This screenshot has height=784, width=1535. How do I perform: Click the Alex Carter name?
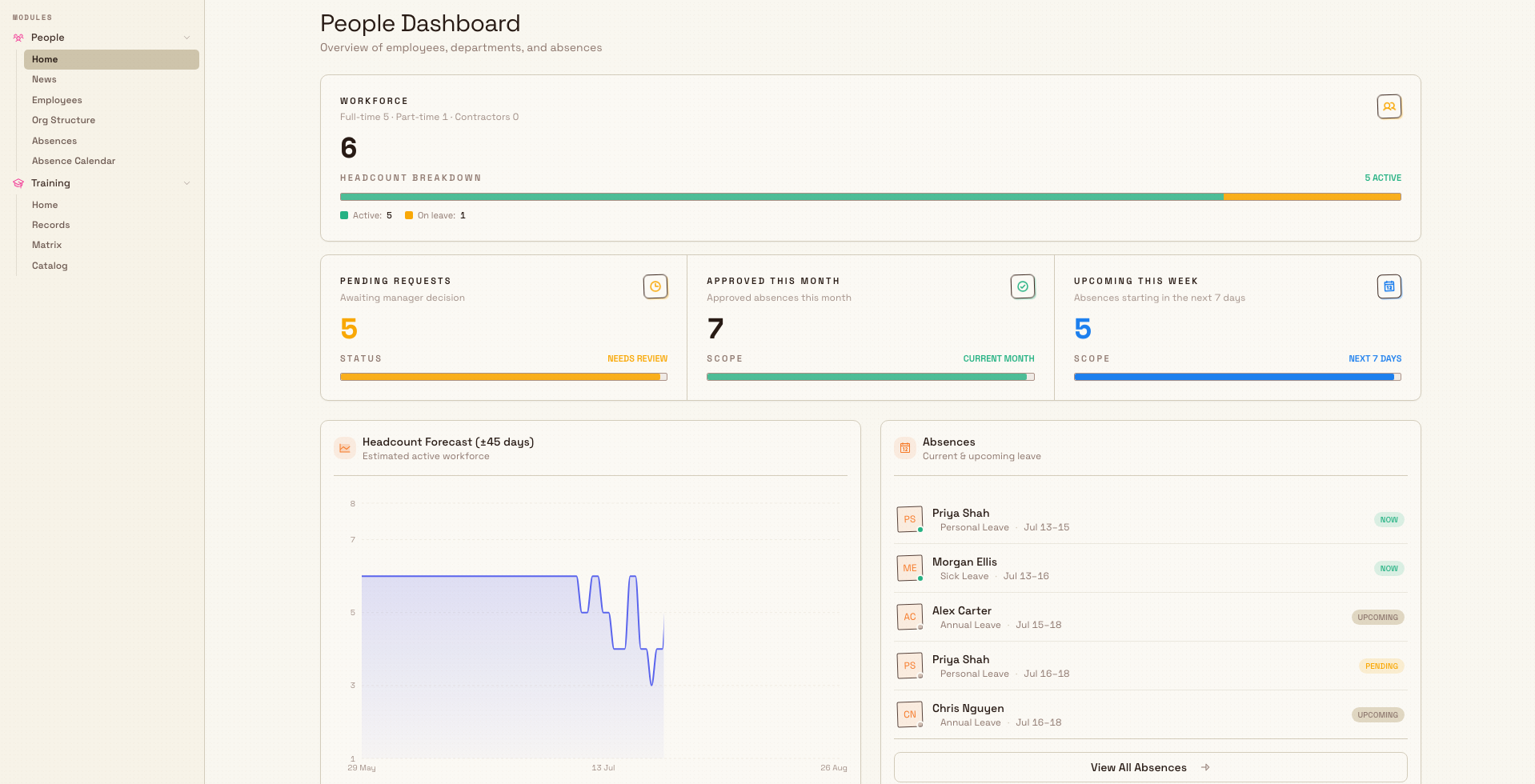(x=961, y=610)
